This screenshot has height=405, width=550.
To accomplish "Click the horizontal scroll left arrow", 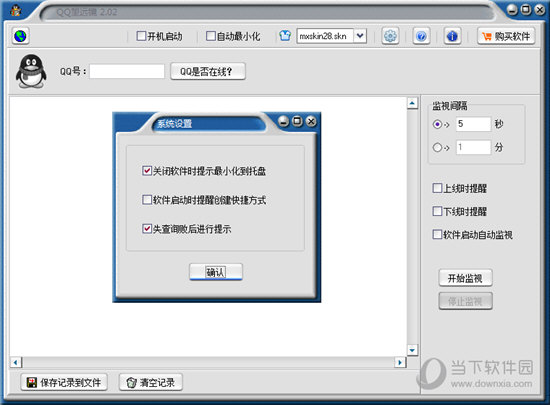I will click(x=16, y=362).
